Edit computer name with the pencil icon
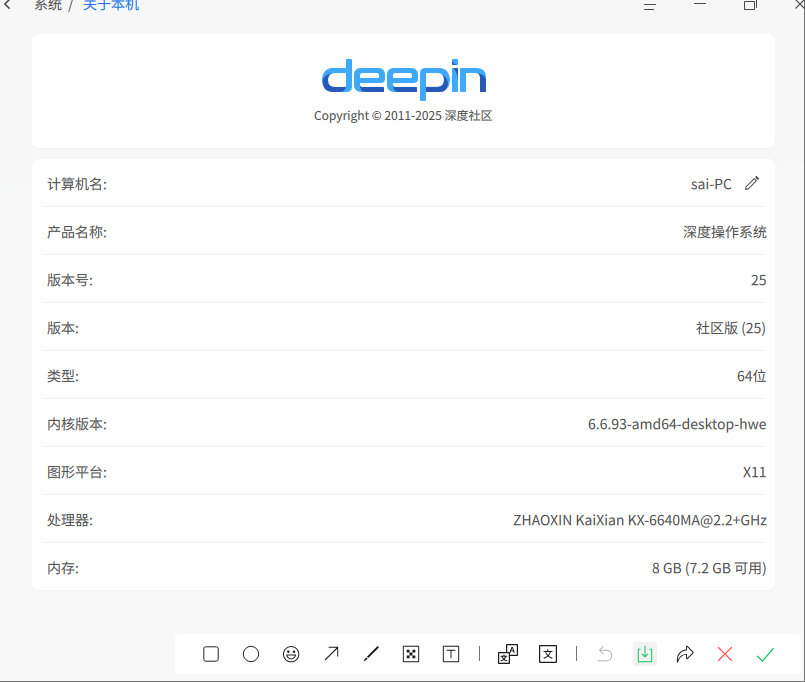 tap(752, 183)
